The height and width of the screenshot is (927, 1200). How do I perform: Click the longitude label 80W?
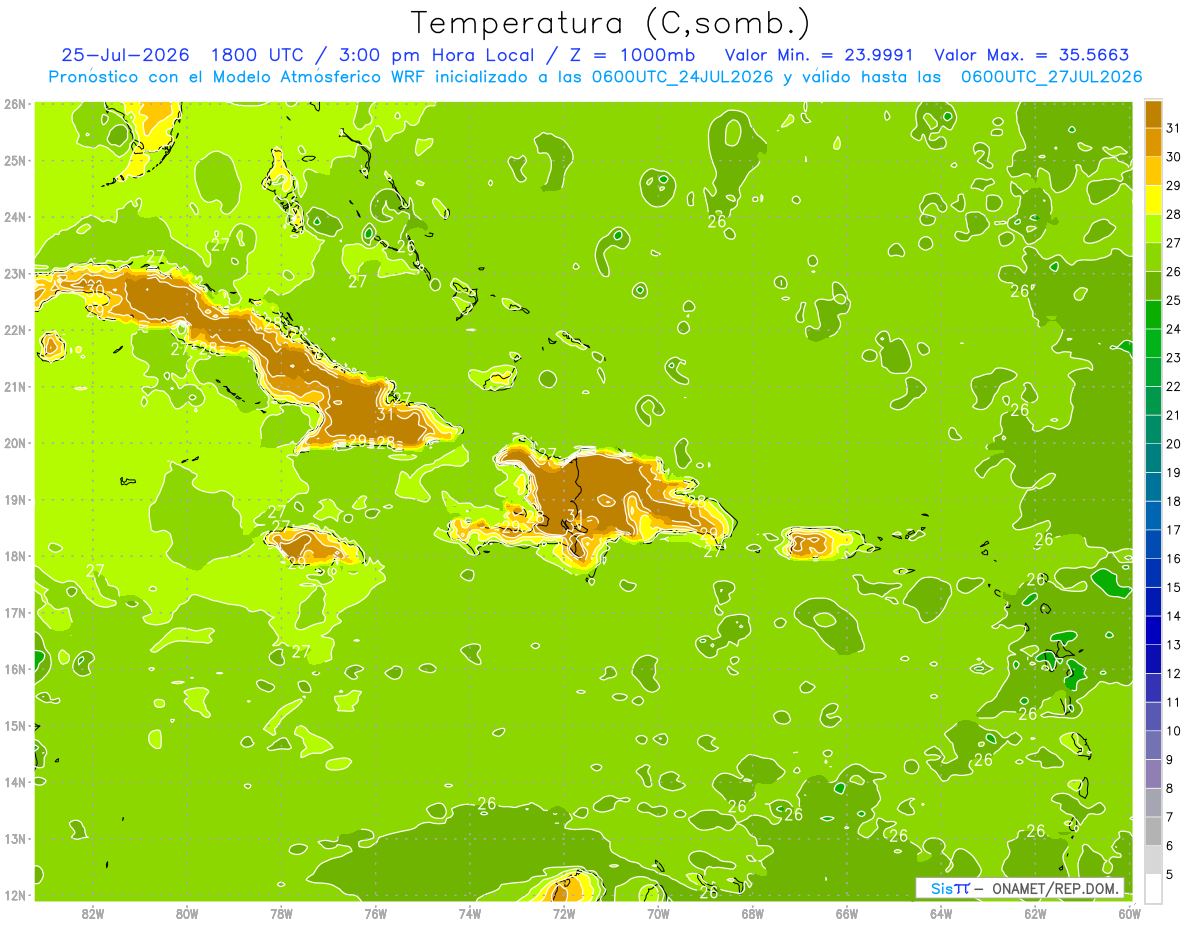[187, 913]
